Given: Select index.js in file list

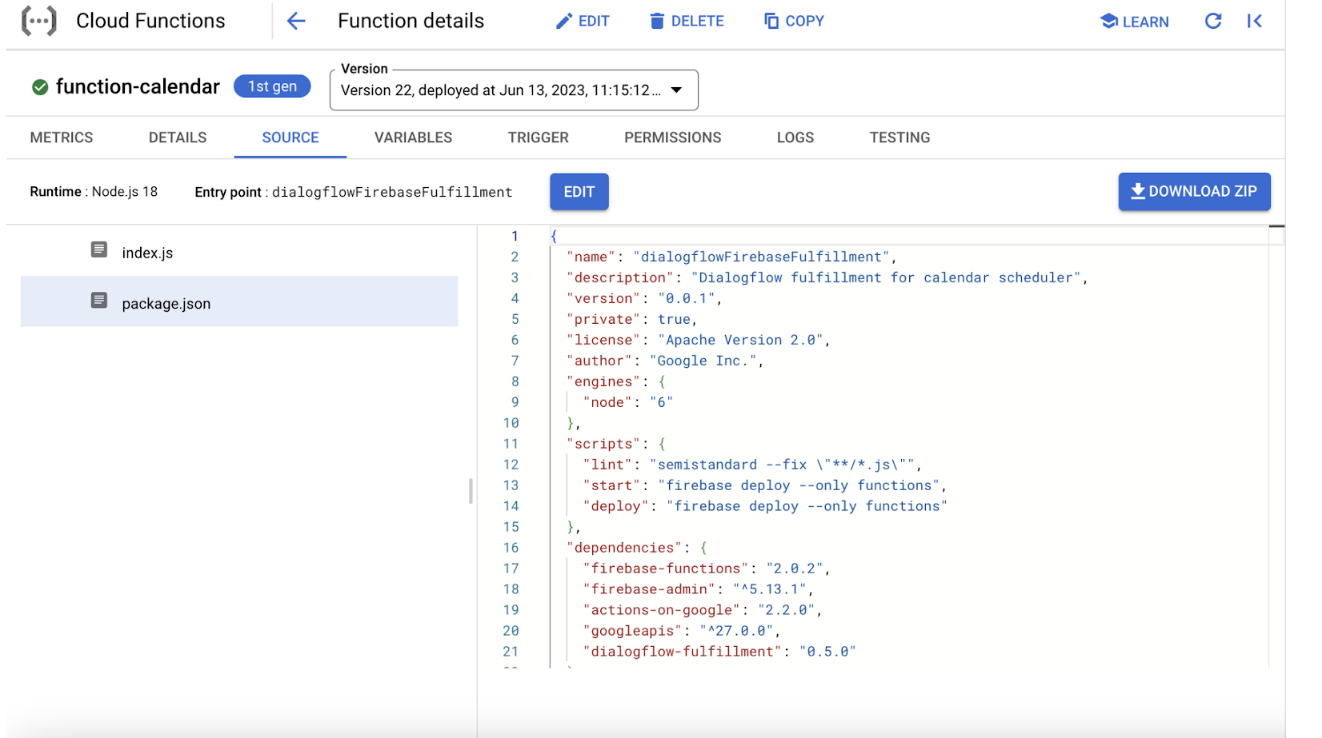Looking at the screenshot, I should [x=239, y=252].
